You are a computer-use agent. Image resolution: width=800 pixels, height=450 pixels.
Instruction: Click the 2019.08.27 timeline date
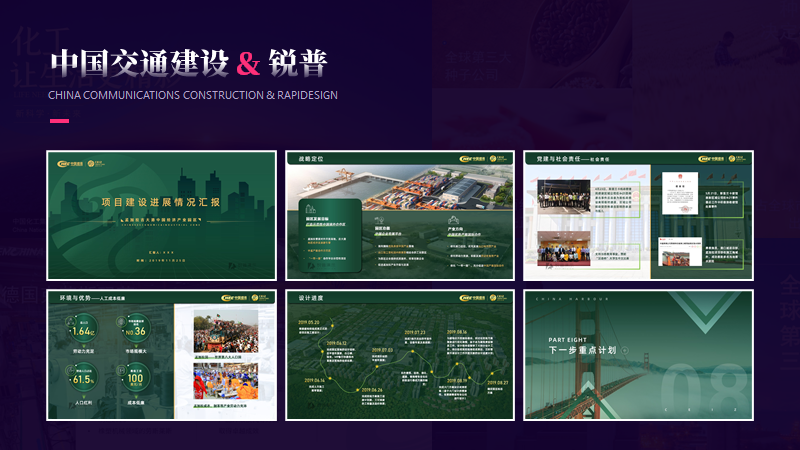497,382
